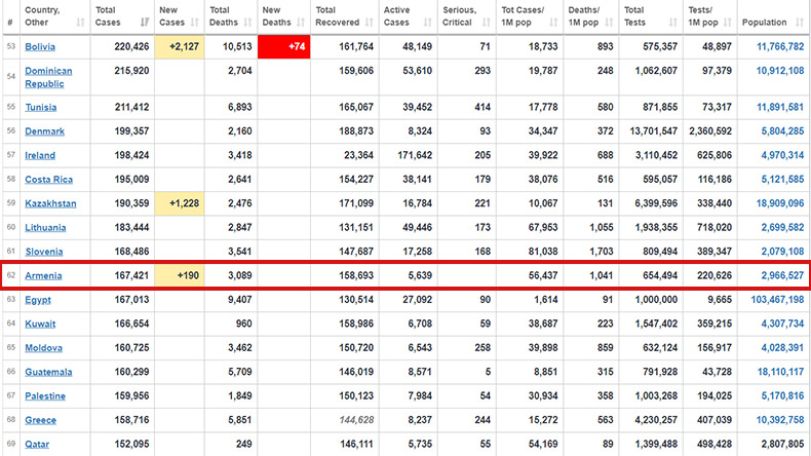Sort by Total Recovered sort icon

pos(369,22)
